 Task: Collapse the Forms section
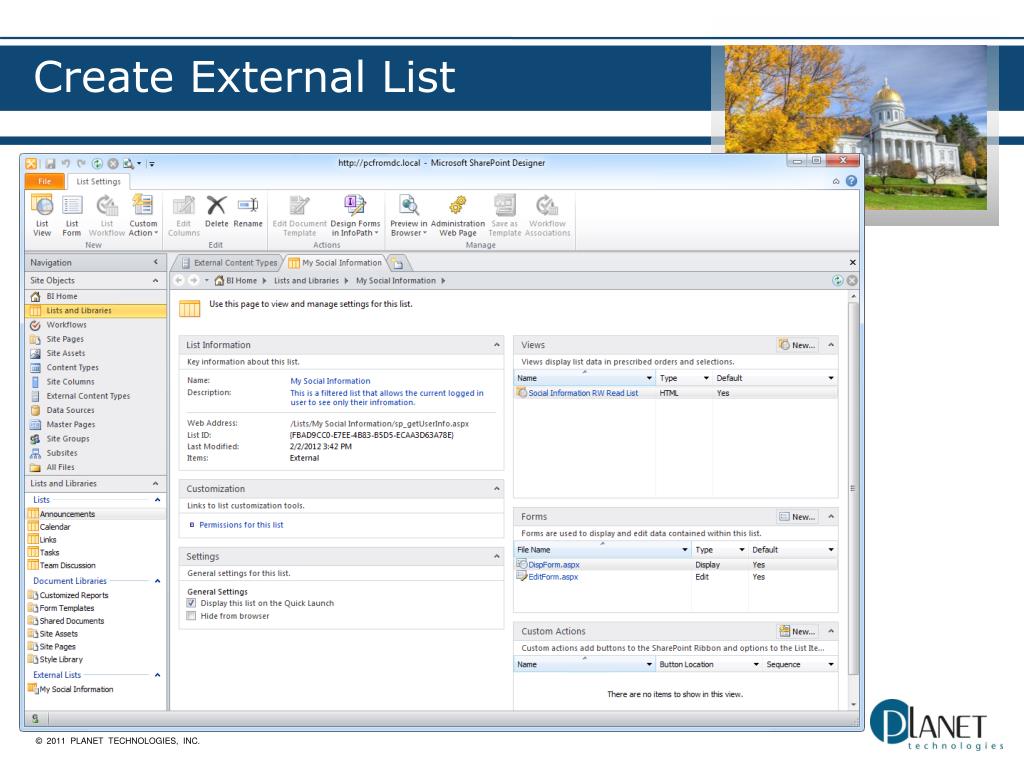coord(831,517)
